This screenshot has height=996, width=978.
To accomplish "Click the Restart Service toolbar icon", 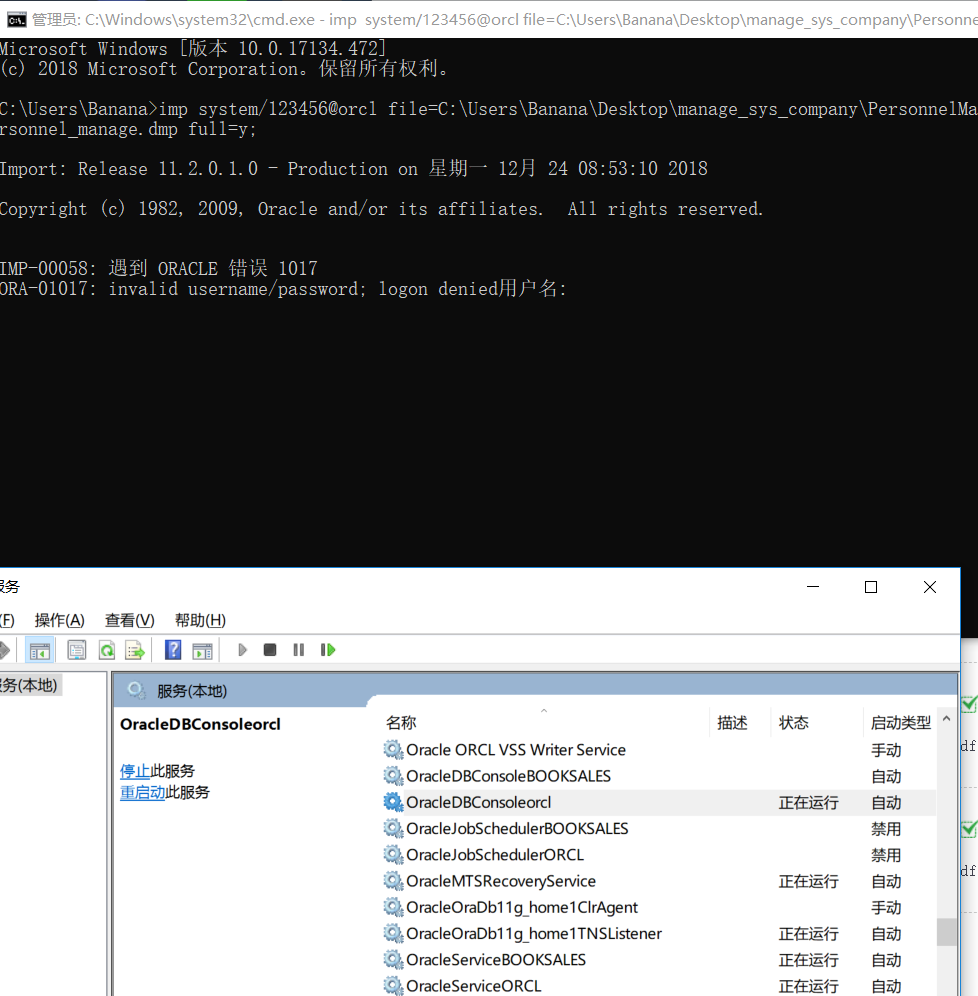I will pos(328,650).
